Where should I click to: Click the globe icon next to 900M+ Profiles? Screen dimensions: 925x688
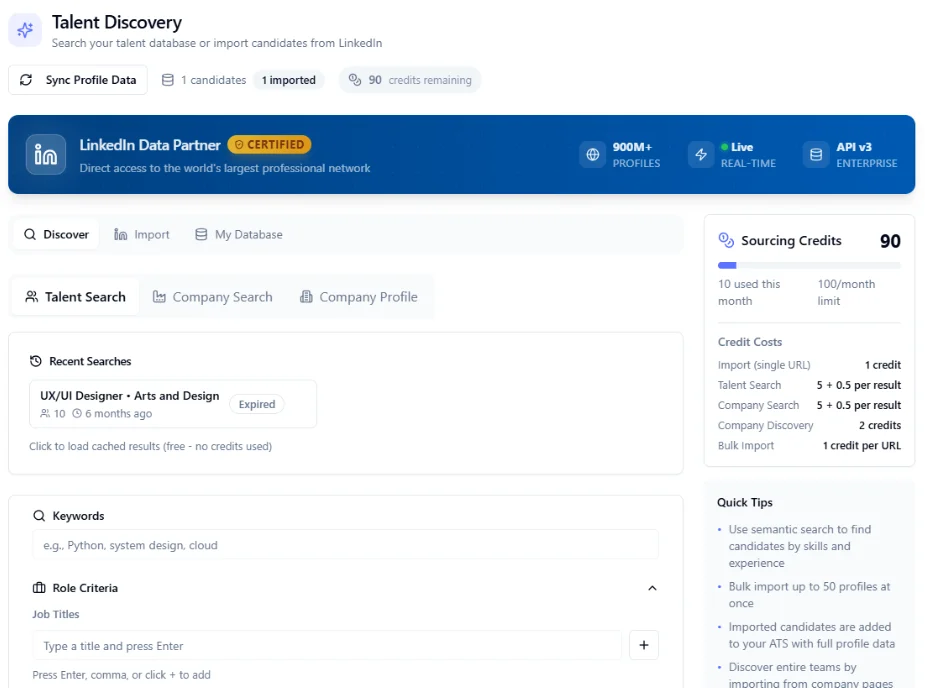593,155
